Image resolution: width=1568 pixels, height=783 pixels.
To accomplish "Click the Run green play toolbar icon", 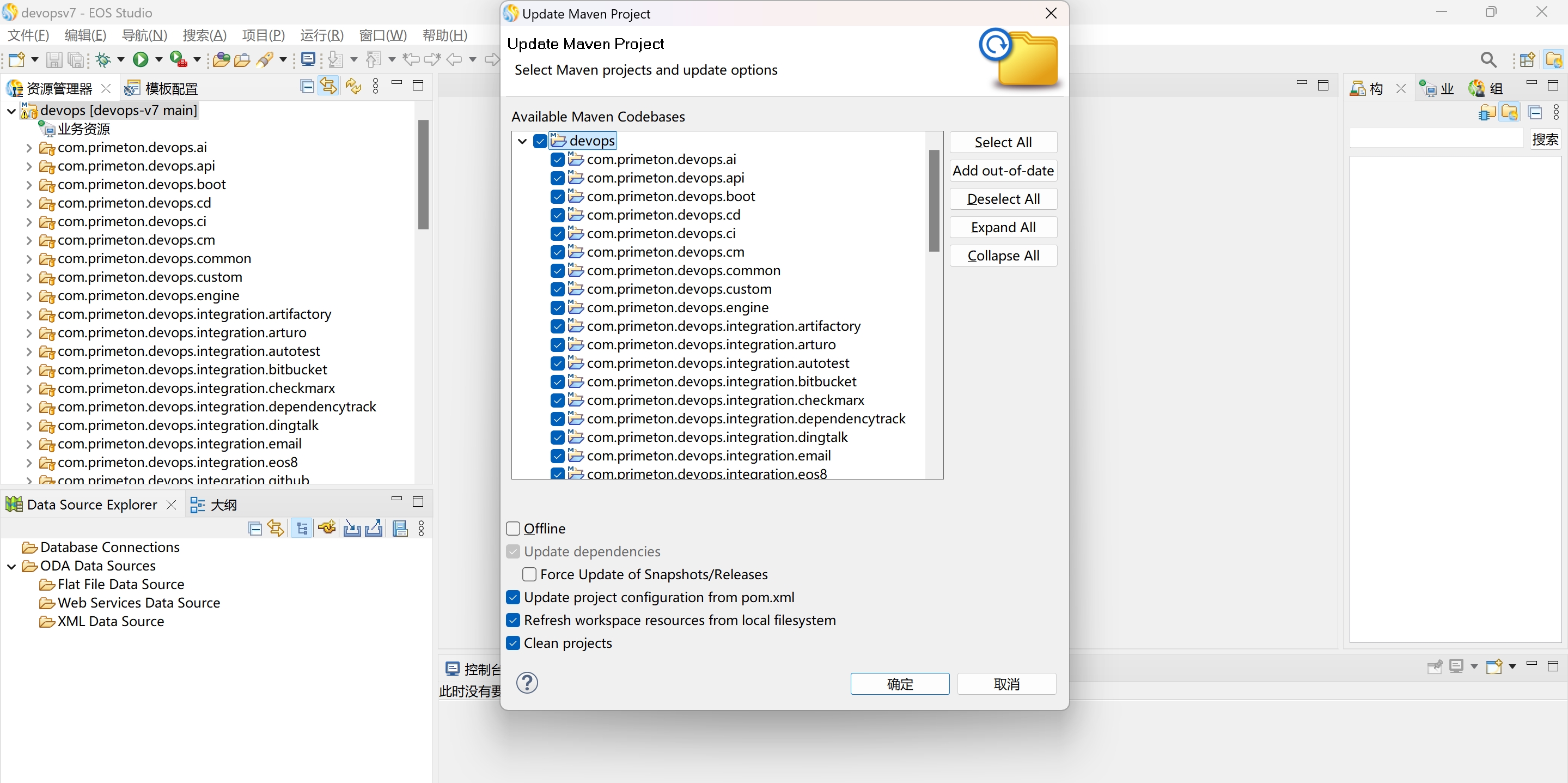I will (x=141, y=59).
